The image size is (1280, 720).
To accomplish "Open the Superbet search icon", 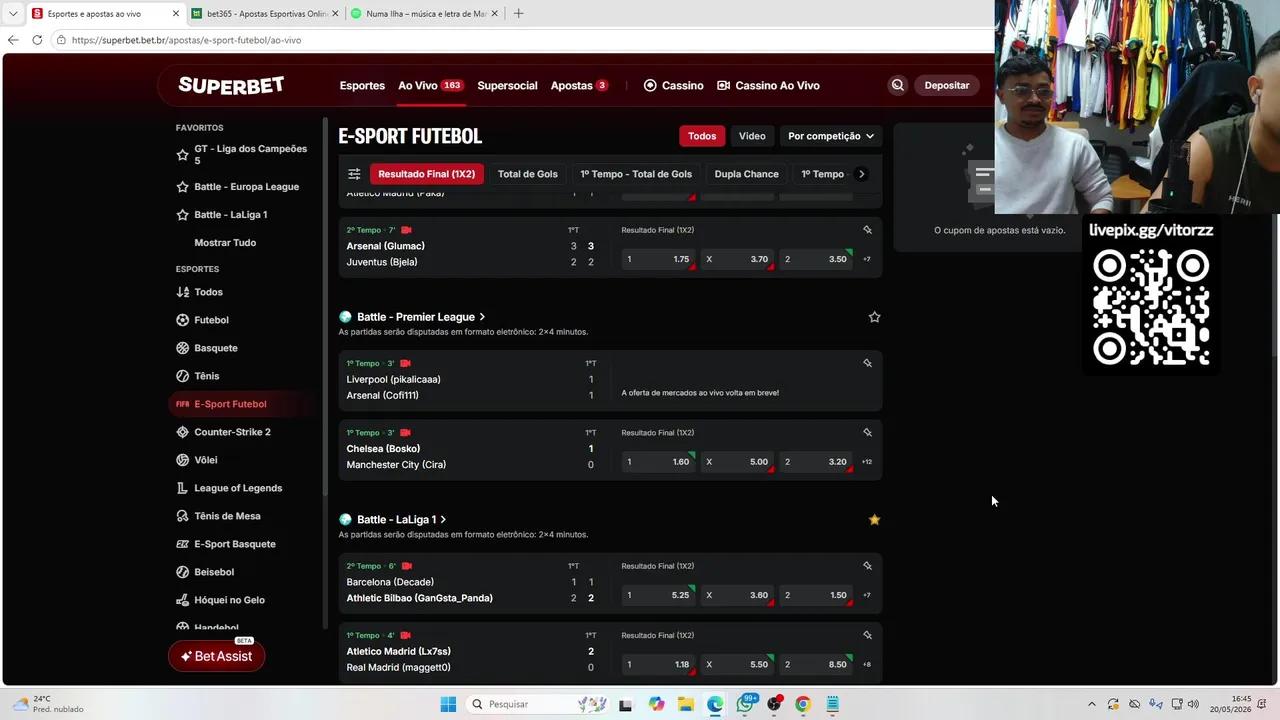I will [x=897, y=85].
